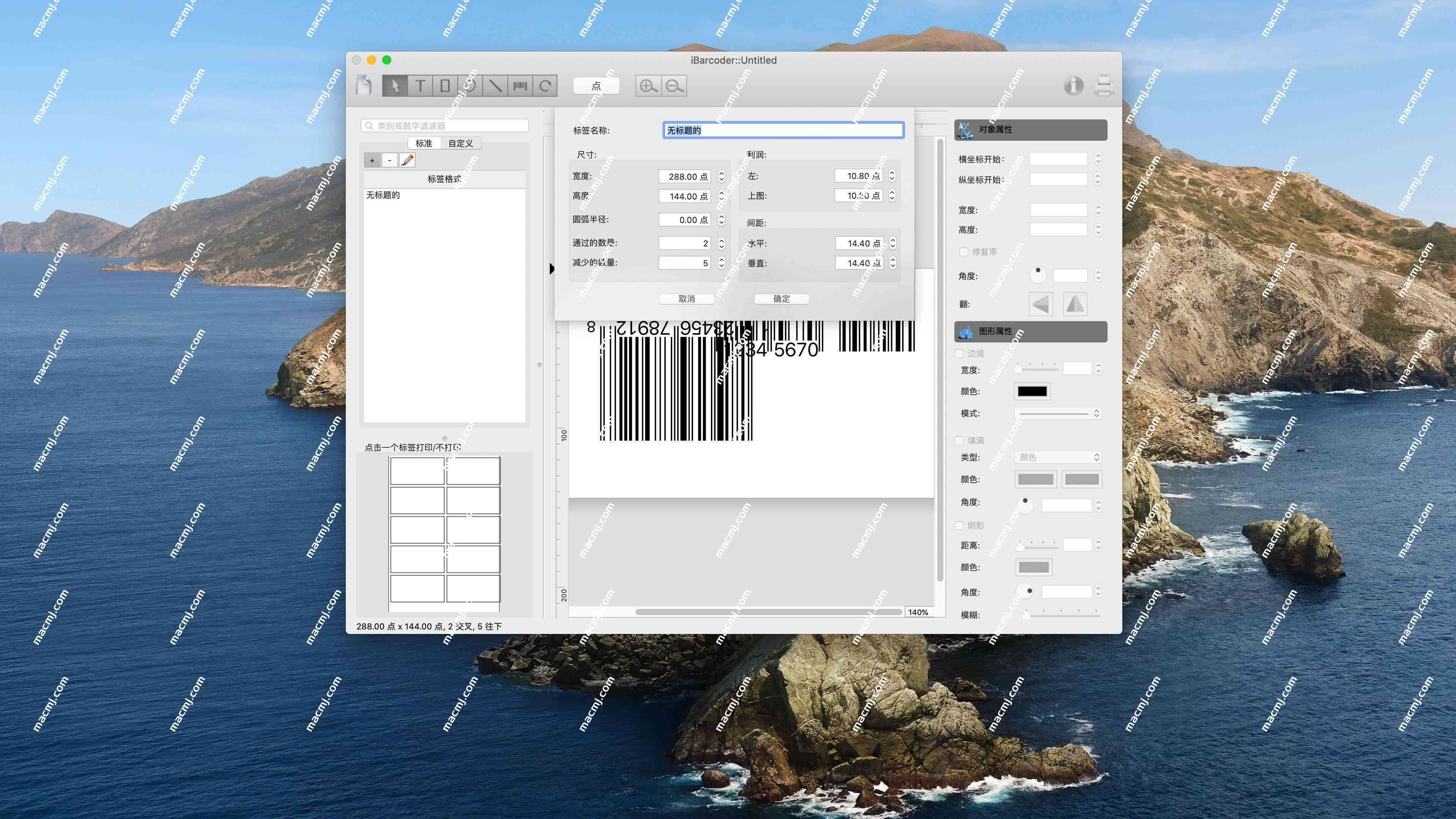
Task: Open the Info inspector icon
Action: tap(1073, 85)
